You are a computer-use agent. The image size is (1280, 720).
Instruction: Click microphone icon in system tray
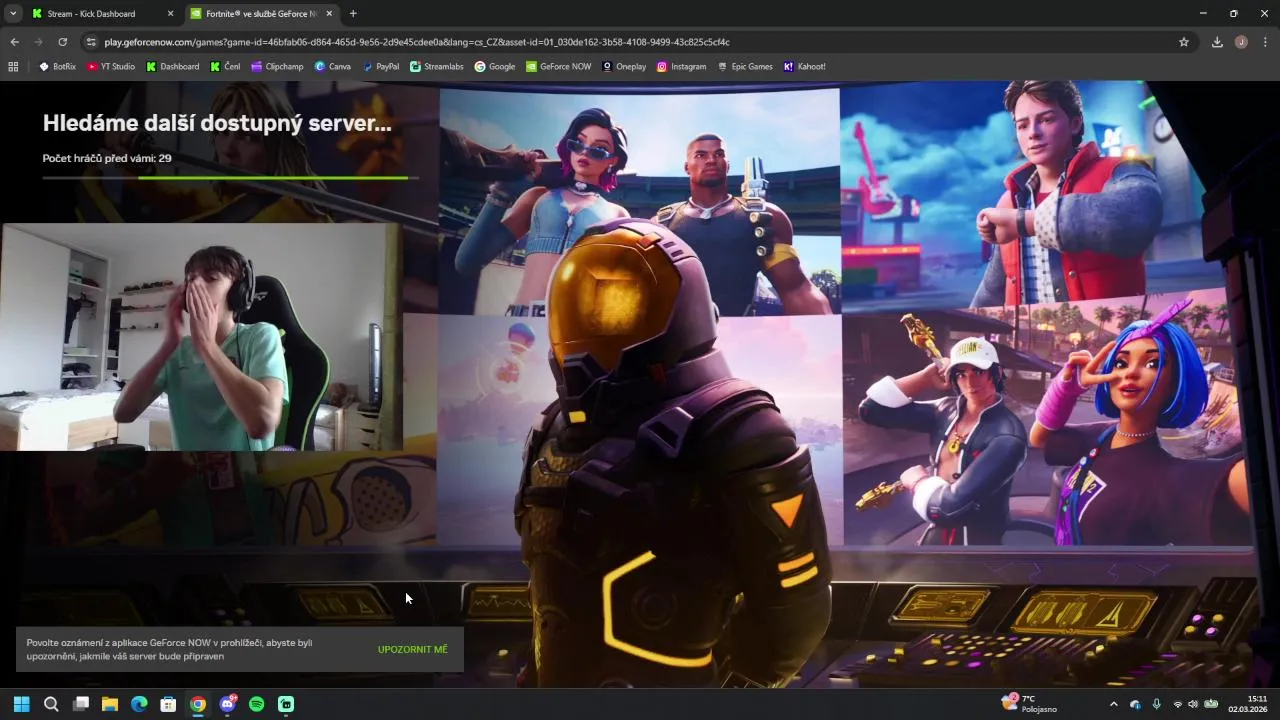(x=1157, y=704)
